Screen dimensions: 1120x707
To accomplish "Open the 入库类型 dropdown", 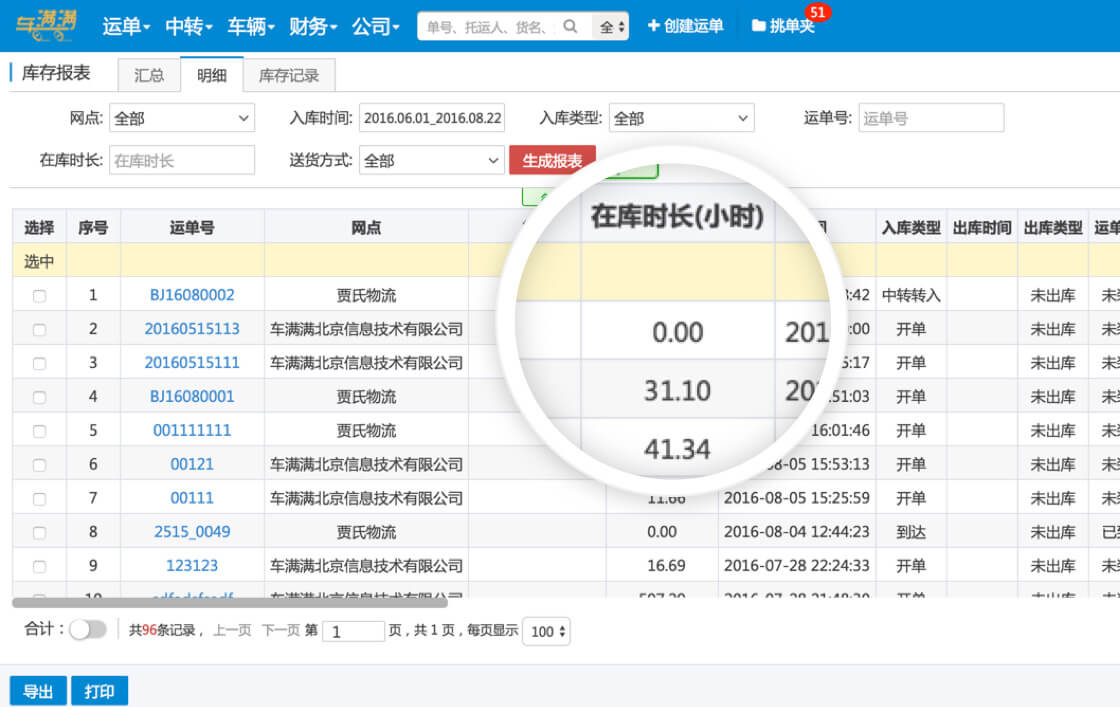I will 681,118.
